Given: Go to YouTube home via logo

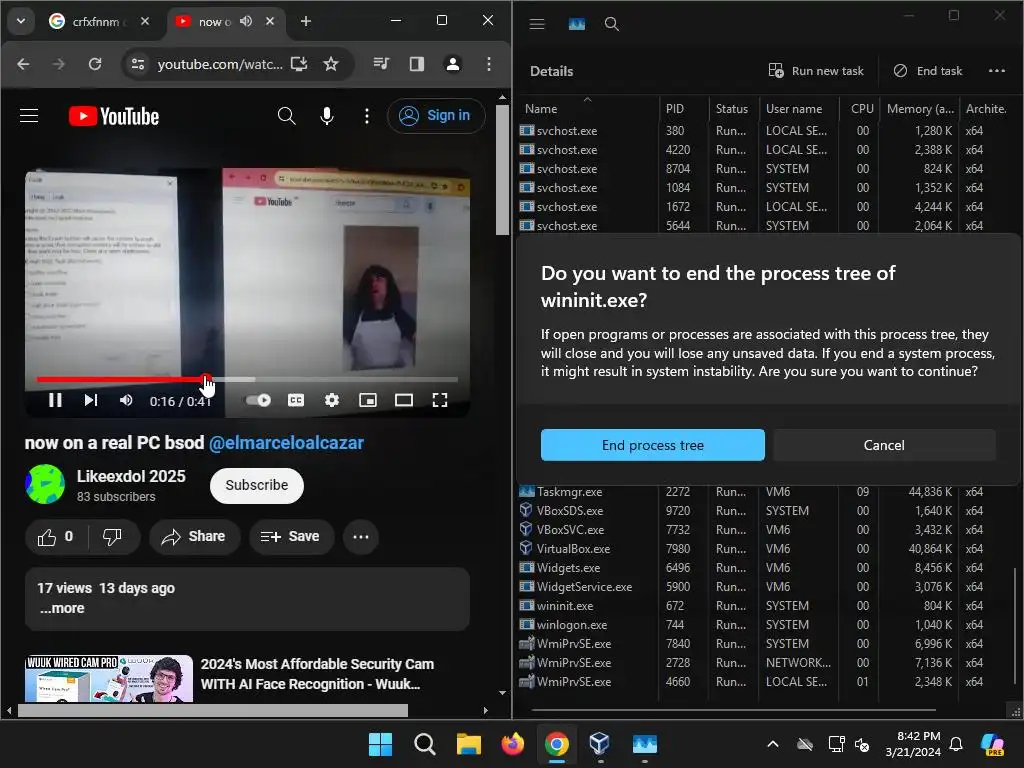Looking at the screenshot, I should [114, 116].
